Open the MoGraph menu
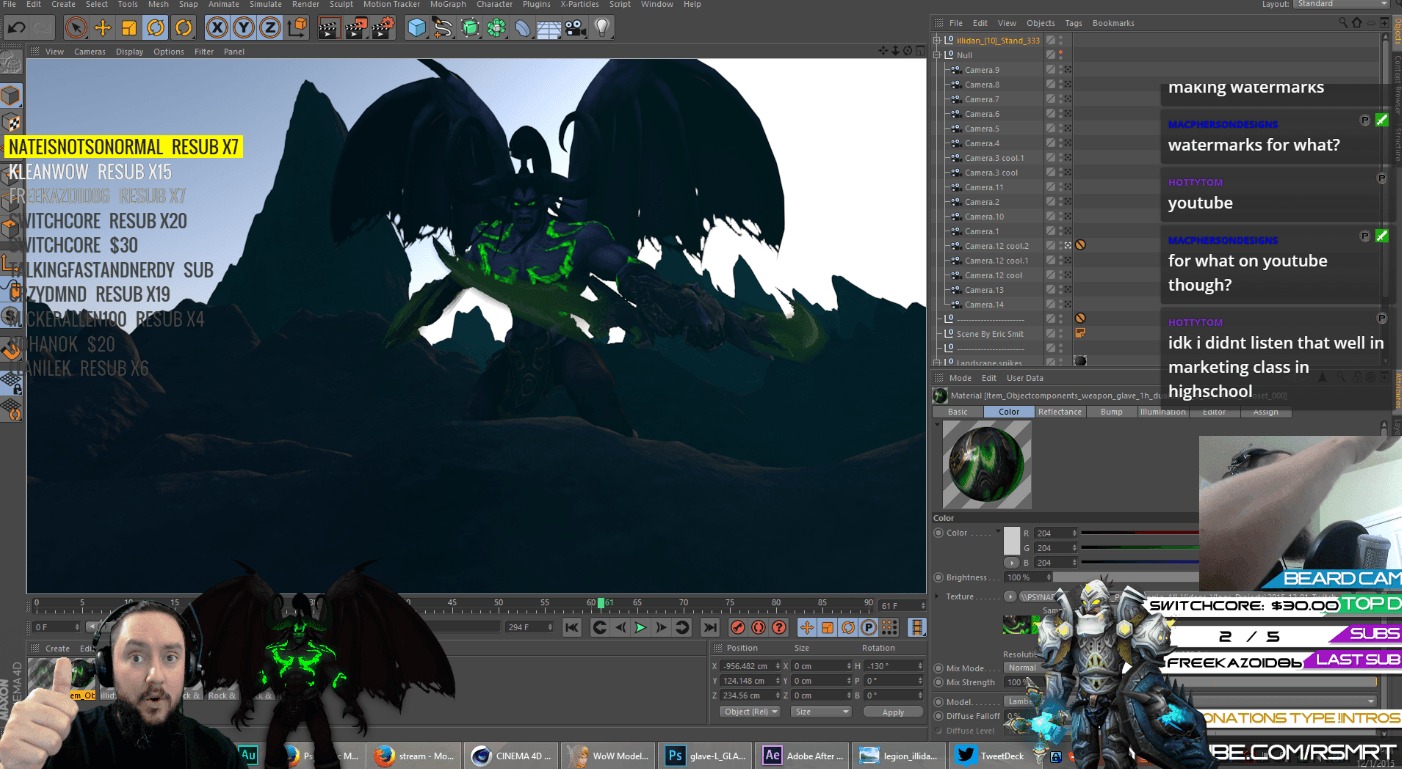Image resolution: width=1402 pixels, height=769 pixels. point(448,4)
